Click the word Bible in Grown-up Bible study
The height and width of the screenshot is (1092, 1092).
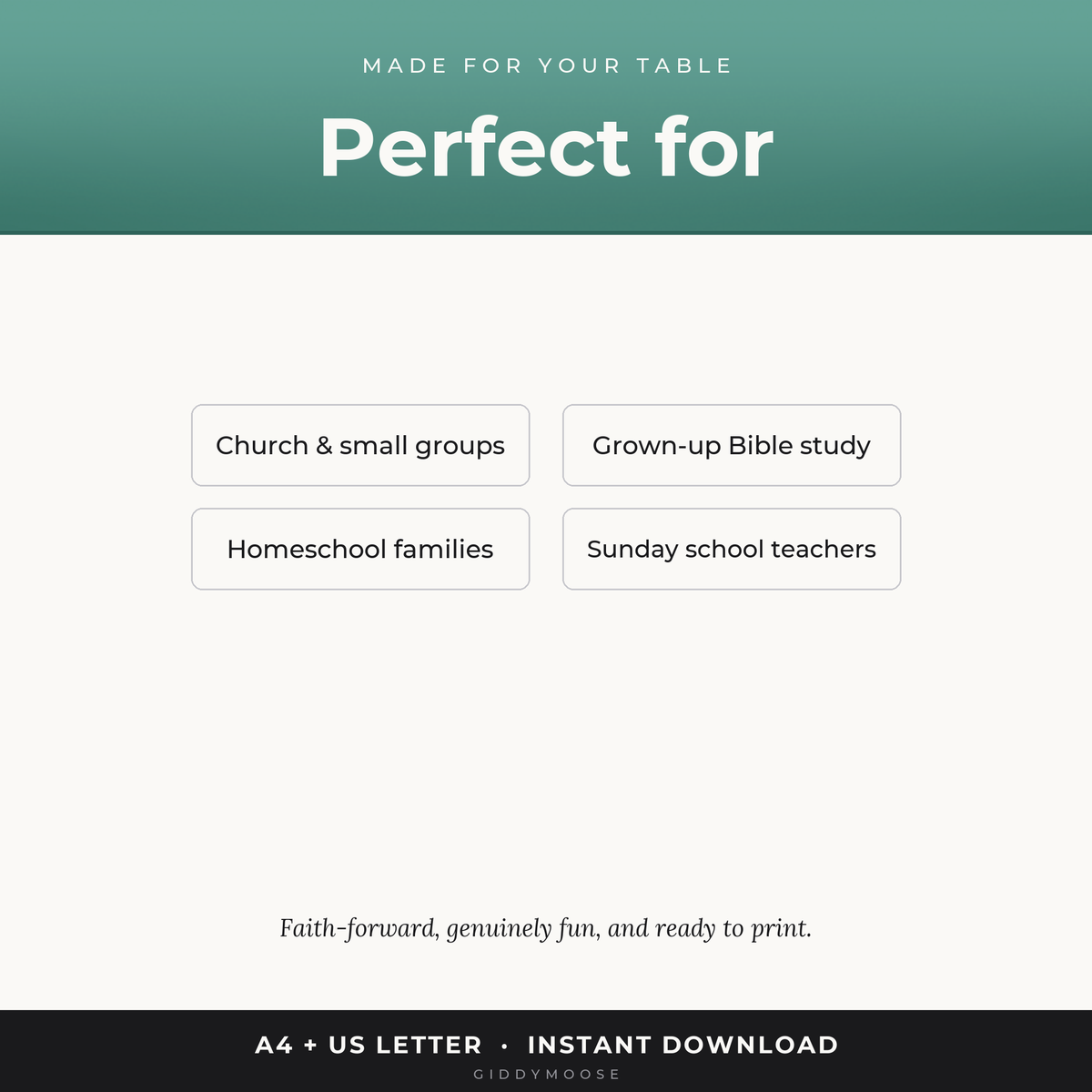[760, 445]
